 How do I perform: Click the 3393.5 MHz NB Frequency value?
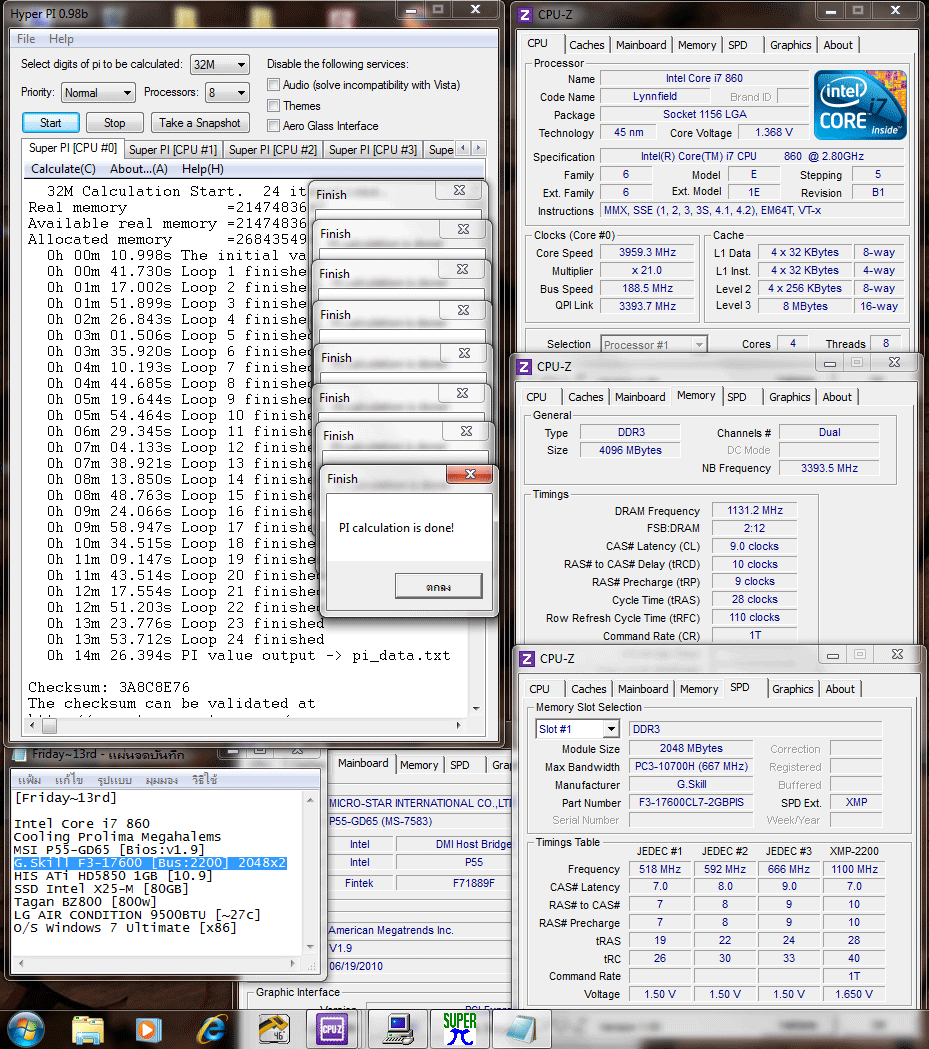coord(829,468)
